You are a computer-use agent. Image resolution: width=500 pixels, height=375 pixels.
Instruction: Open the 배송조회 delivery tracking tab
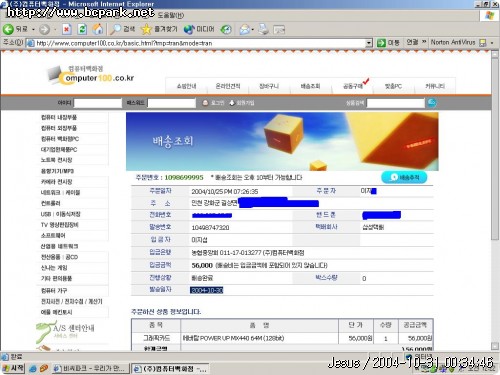point(310,86)
